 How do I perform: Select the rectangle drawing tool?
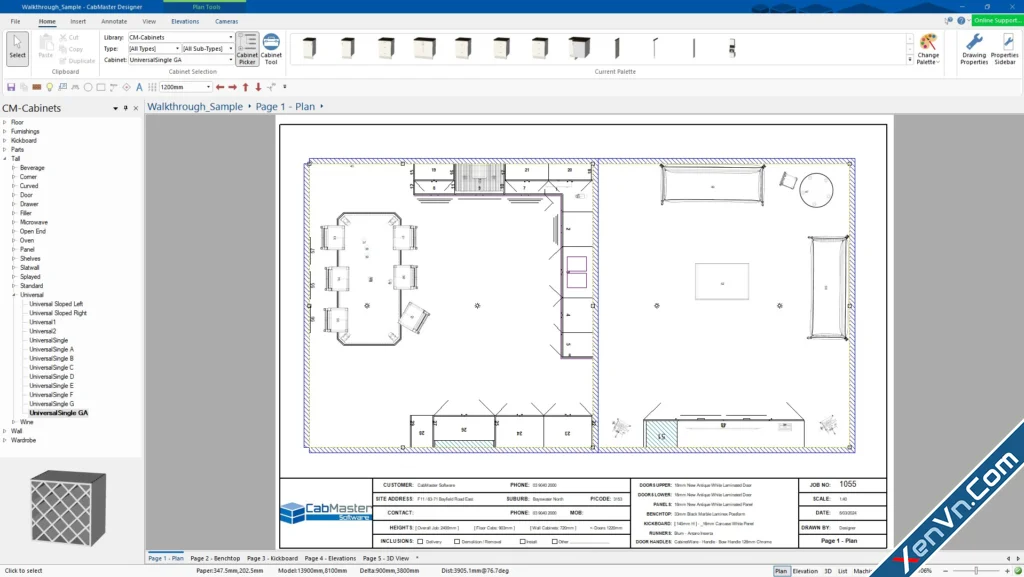point(101,87)
